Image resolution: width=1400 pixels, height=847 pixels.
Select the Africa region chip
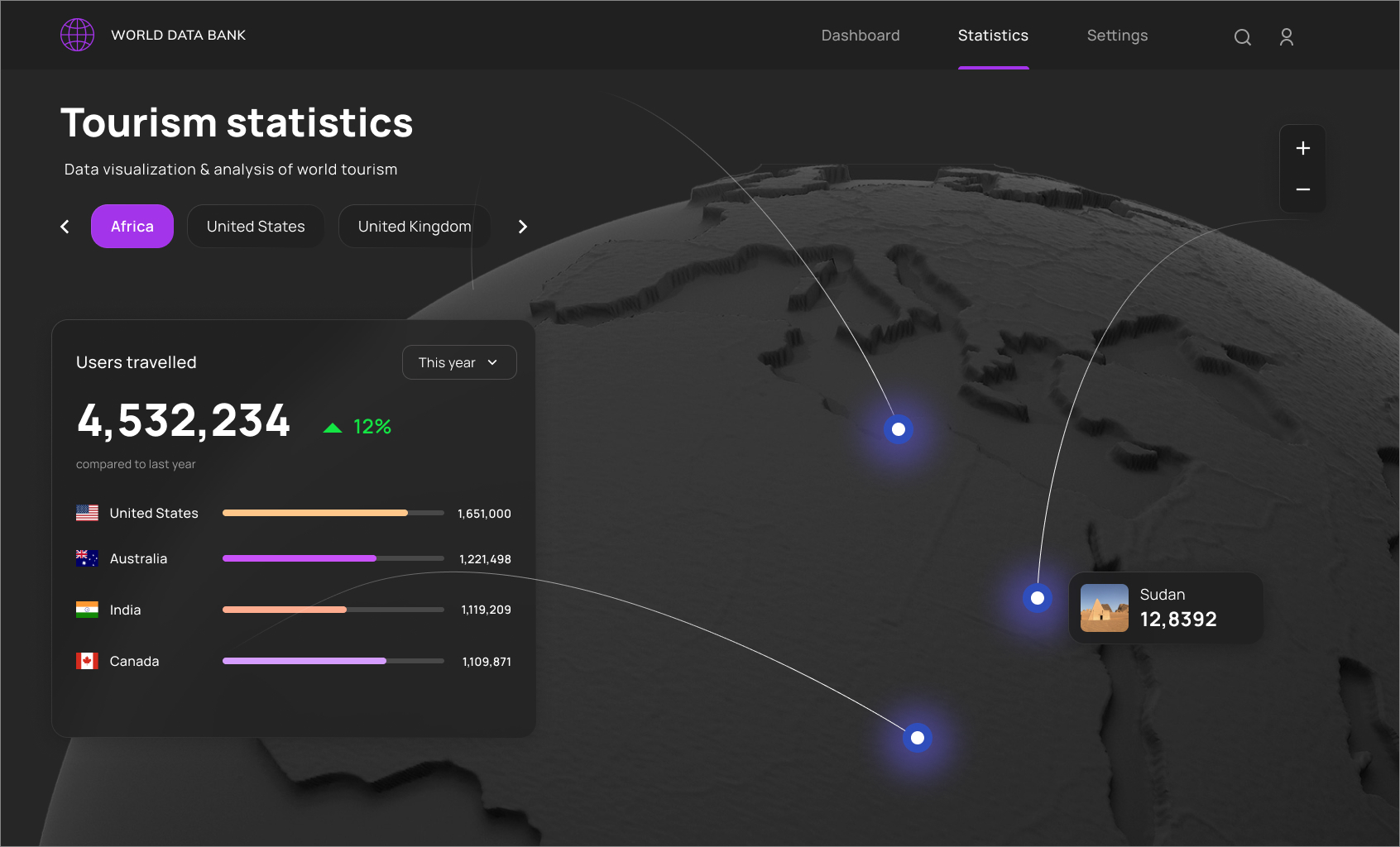(x=132, y=227)
